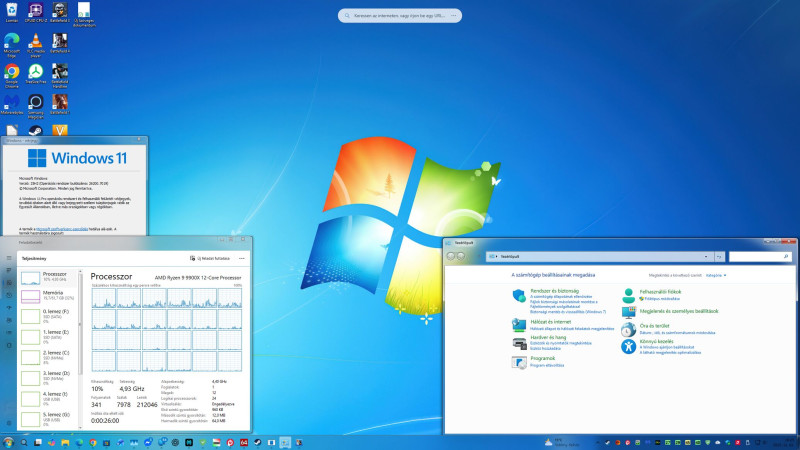This screenshot has height=450, width=800.
Task: Open the Megjelenés és személyes beállítások link
Action: coord(679,311)
